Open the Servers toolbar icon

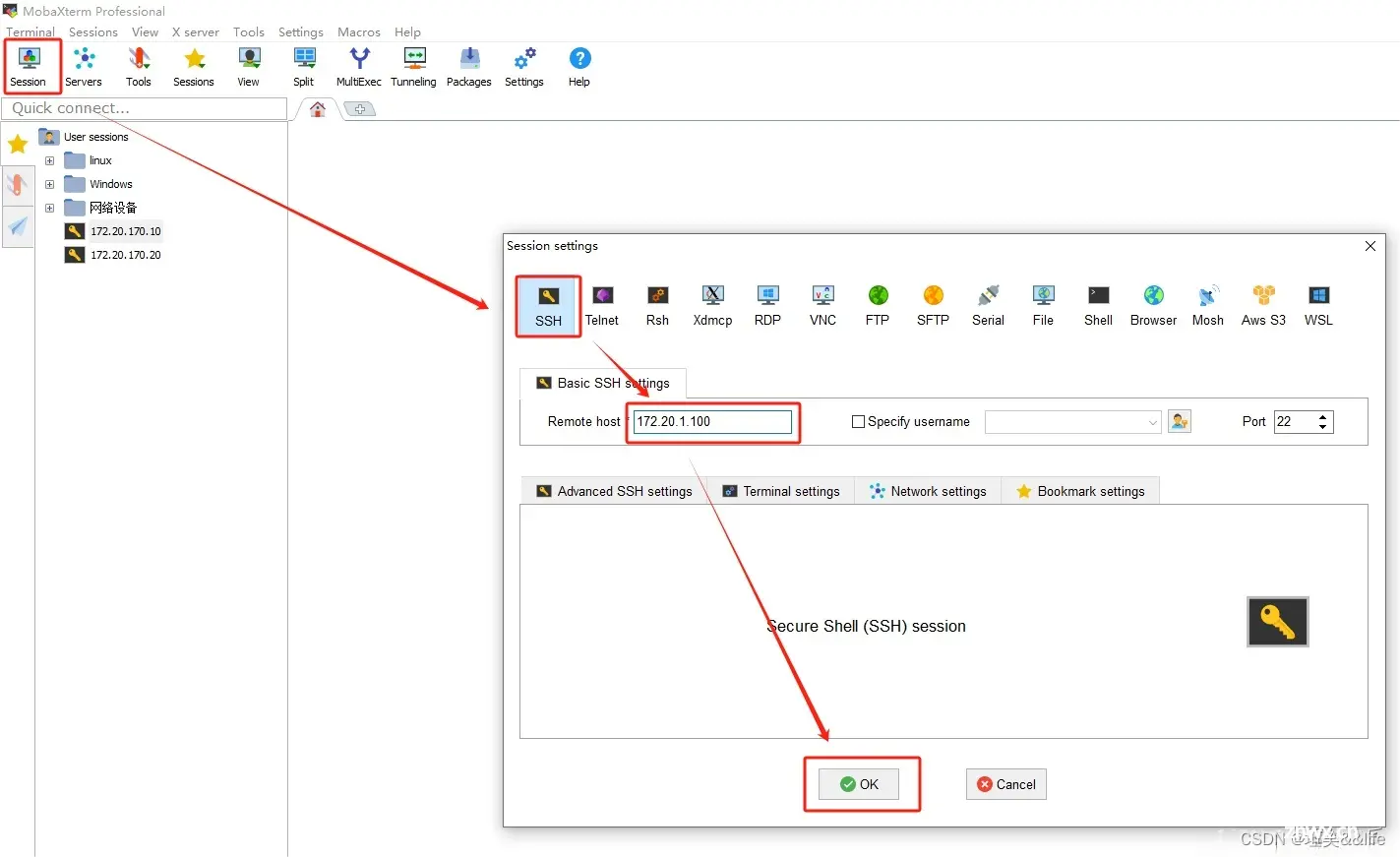84,66
